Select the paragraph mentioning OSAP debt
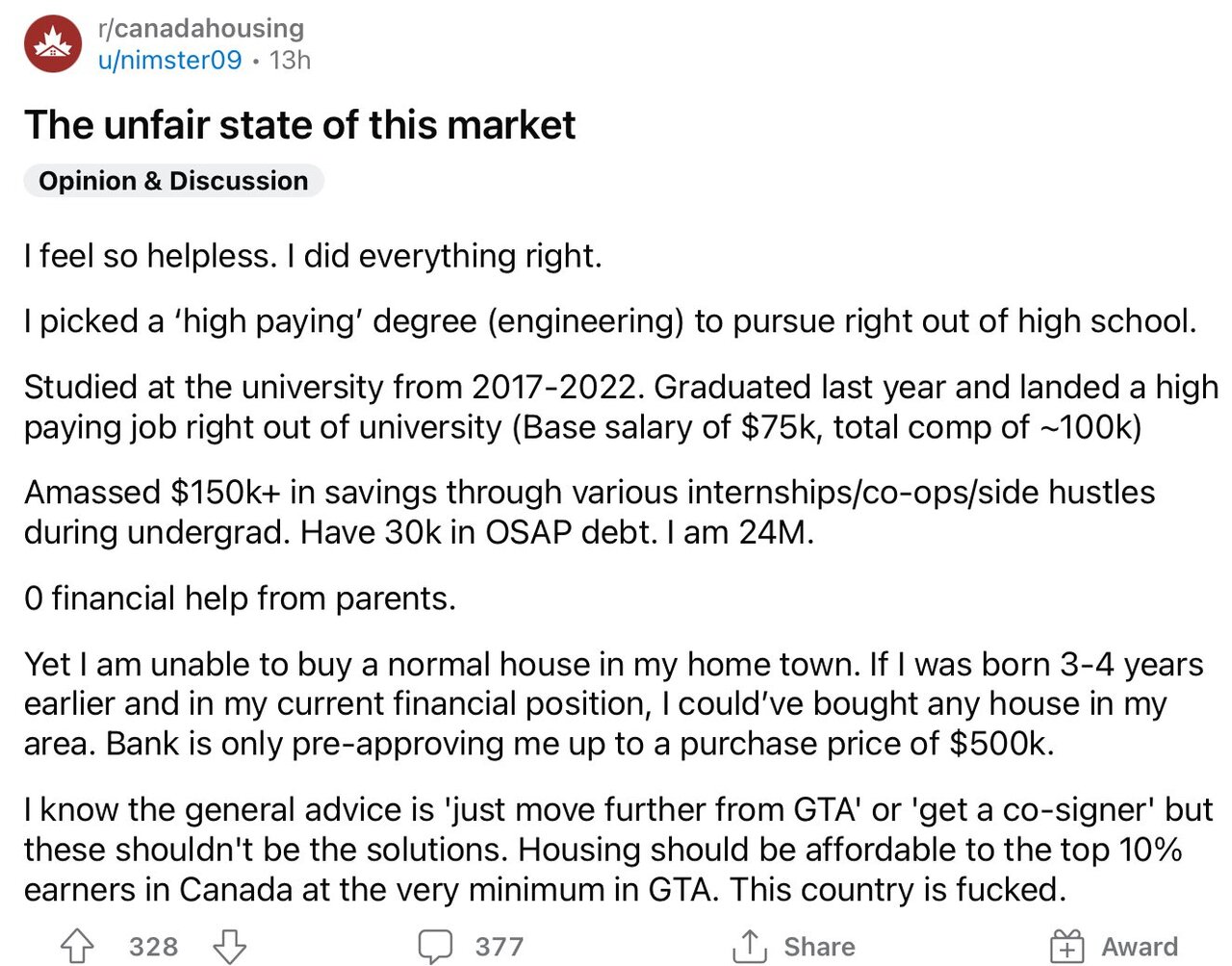Viewport: 1232px width, 966px height. point(589,512)
